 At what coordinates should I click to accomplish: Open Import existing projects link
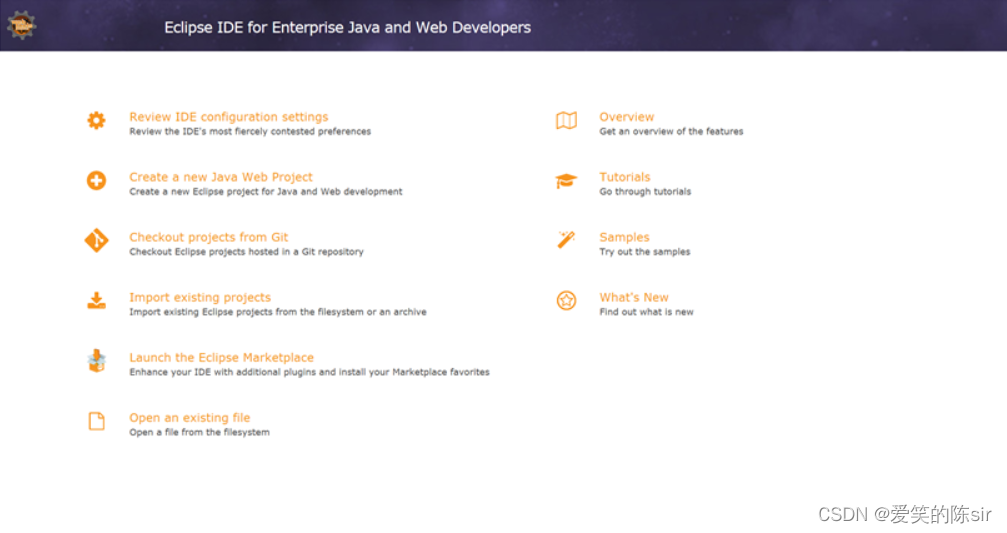coord(200,297)
